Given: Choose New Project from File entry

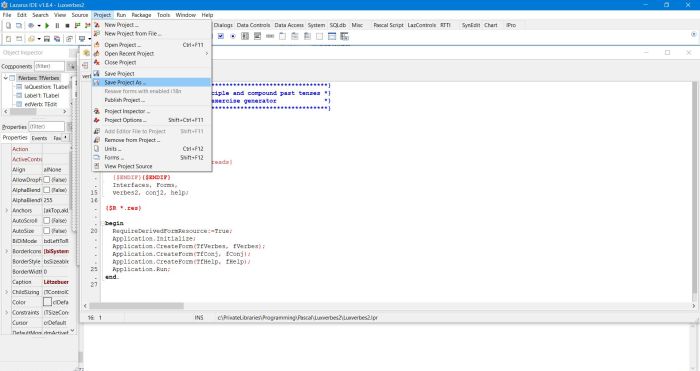Looking at the screenshot, I should click(x=151, y=33).
